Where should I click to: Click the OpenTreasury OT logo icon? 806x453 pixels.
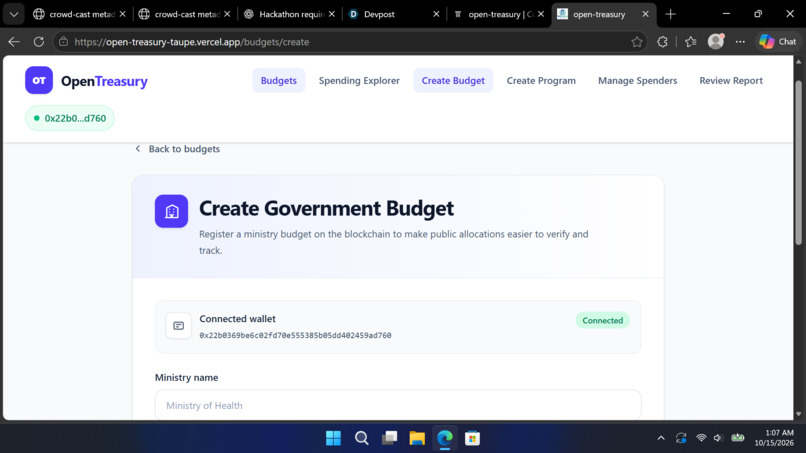[39, 80]
